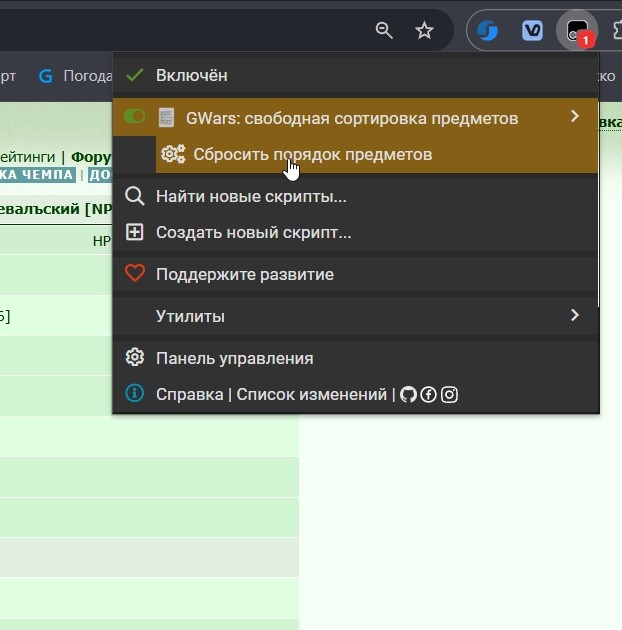Screen dimensions: 622x630
Task: Toggle the GWars script green switch off
Action: pos(135,117)
